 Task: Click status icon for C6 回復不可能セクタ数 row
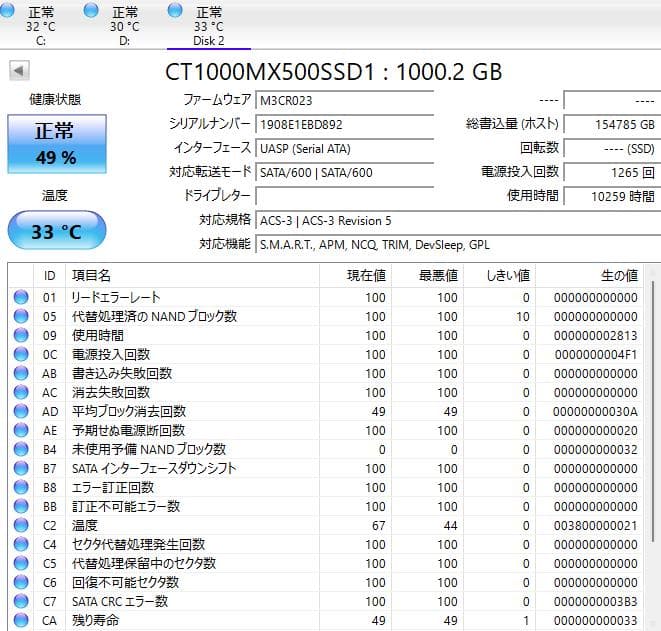click(x=21, y=582)
